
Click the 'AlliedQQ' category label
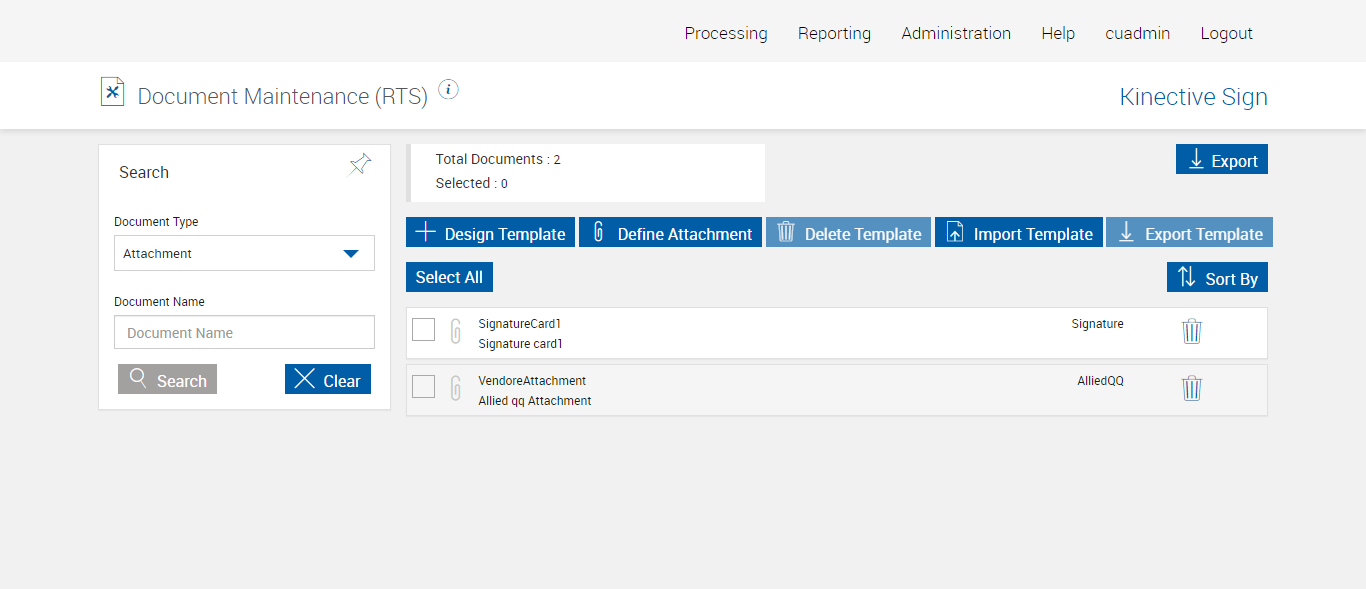point(1100,381)
